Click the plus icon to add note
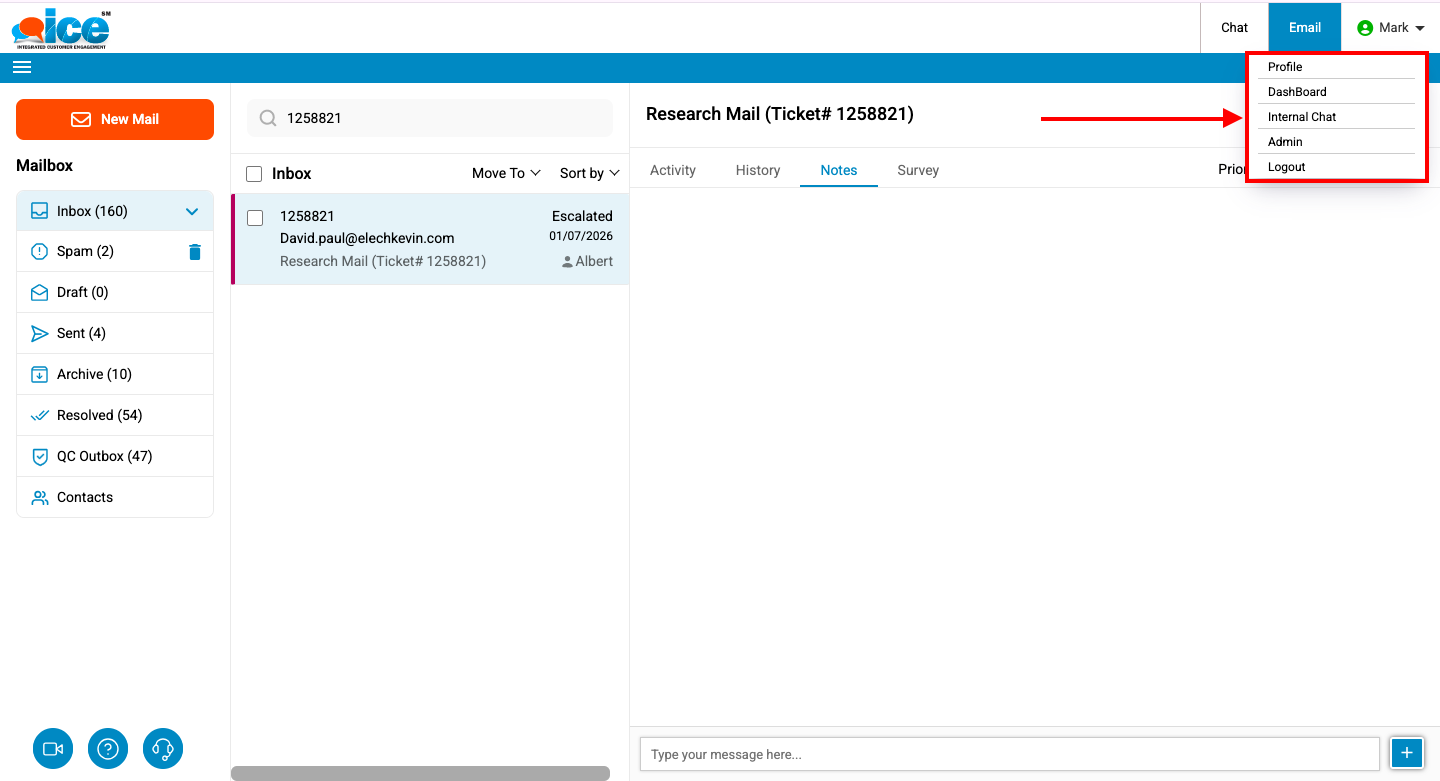The width and height of the screenshot is (1440, 781). point(1406,753)
